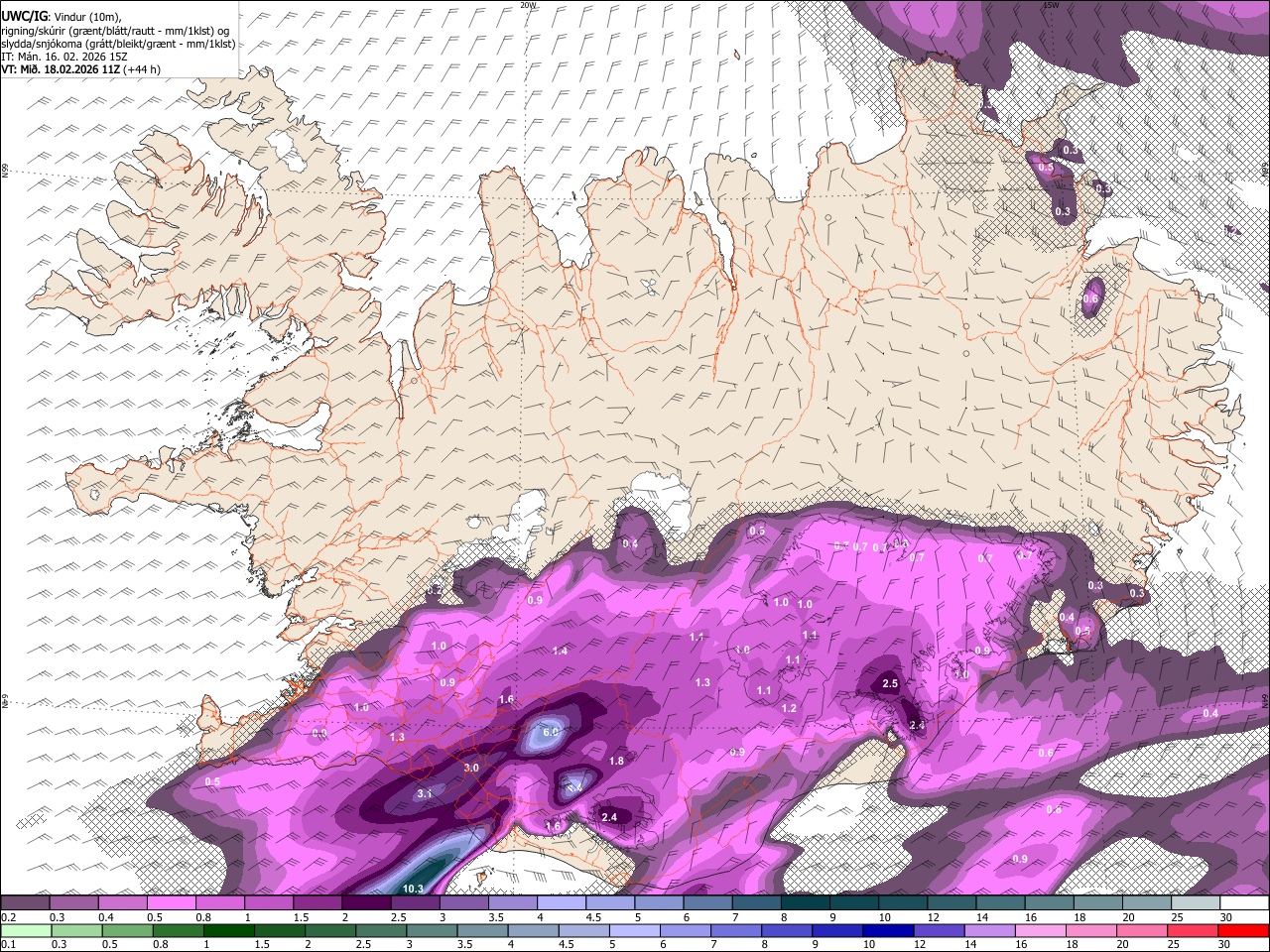Select the 'rigning/skúrir' description line

(117, 30)
